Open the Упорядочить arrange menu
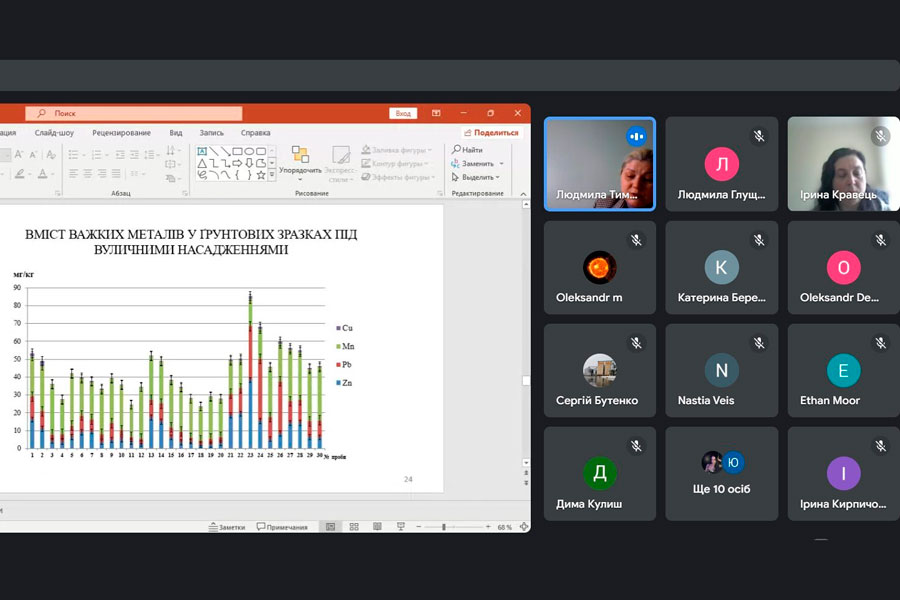The height and width of the screenshot is (600, 900). [300, 162]
